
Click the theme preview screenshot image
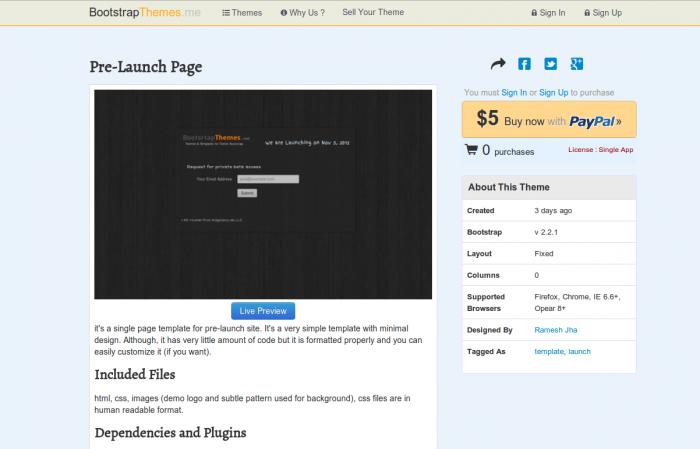click(x=263, y=194)
